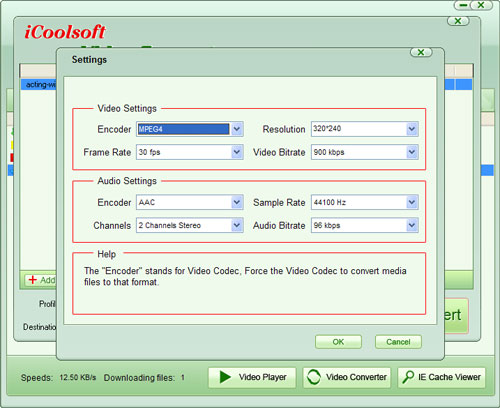500x408 pixels.
Task: Click the Video Settings group label
Action: pos(127,109)
